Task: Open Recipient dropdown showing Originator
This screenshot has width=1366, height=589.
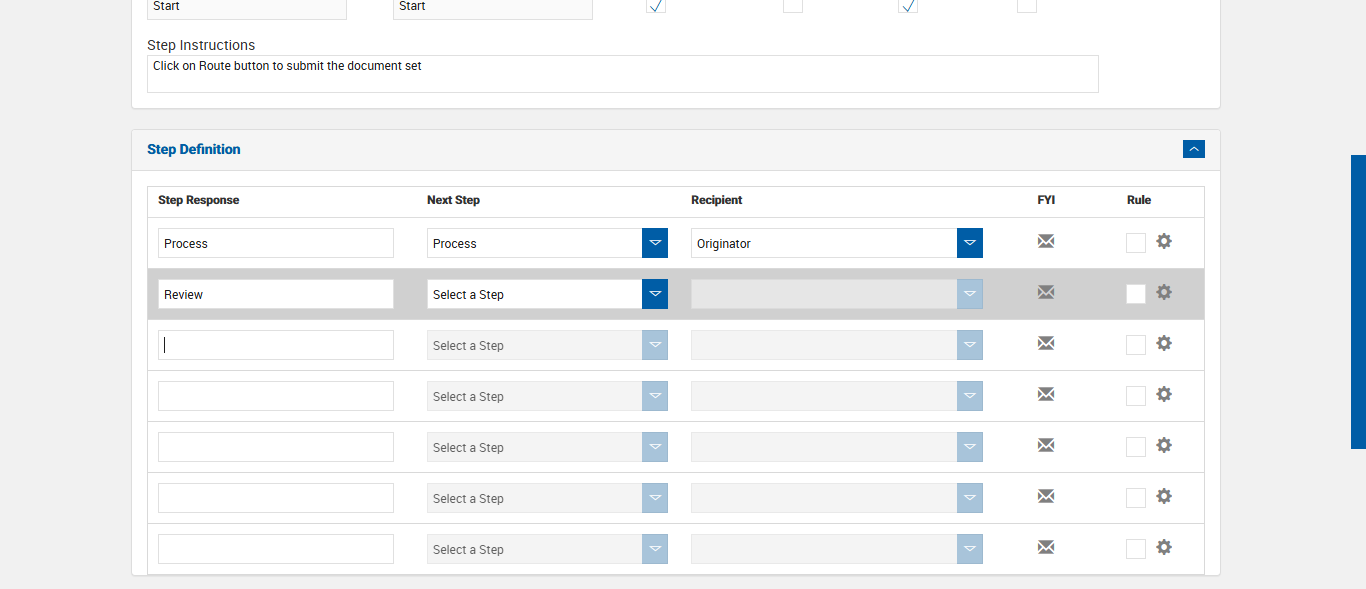Action: (x=970, y=243)
